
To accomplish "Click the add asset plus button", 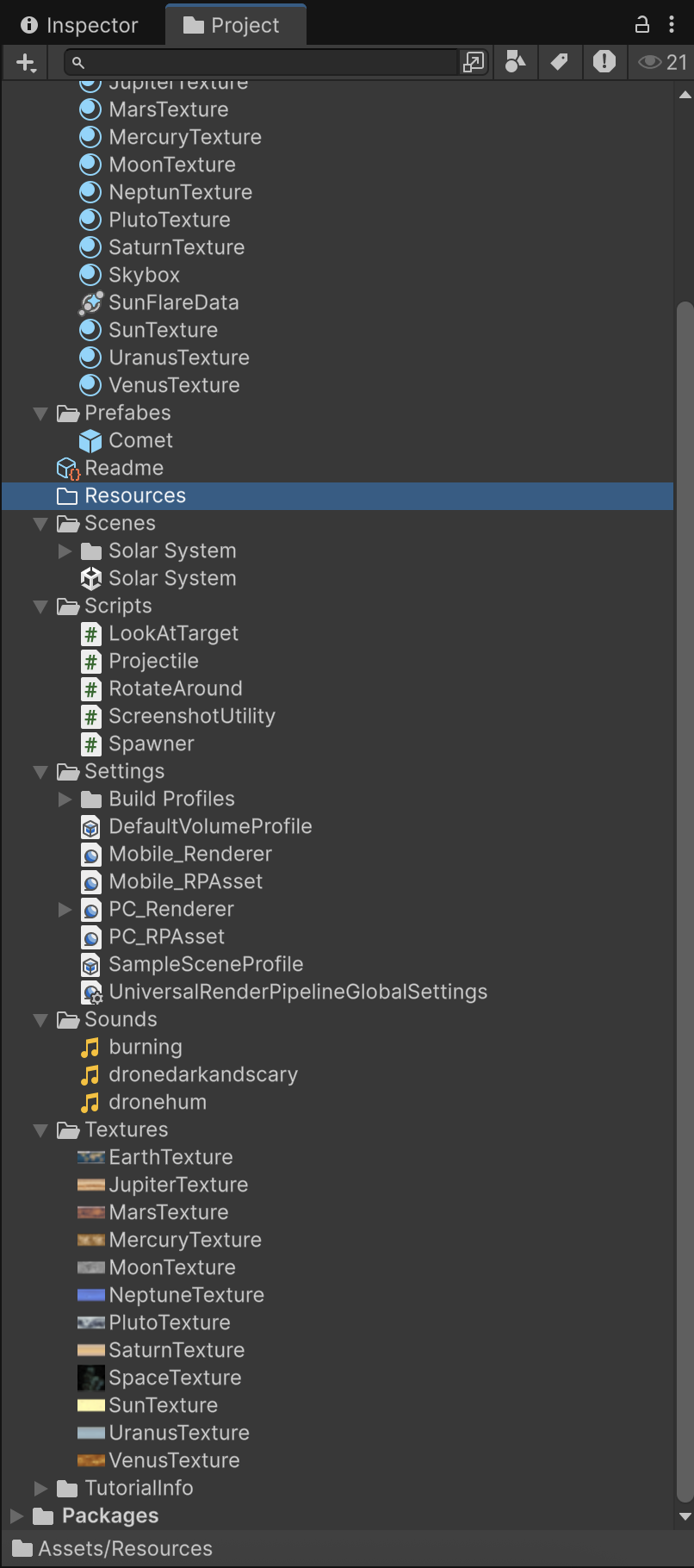I will [x=26, y=63].
